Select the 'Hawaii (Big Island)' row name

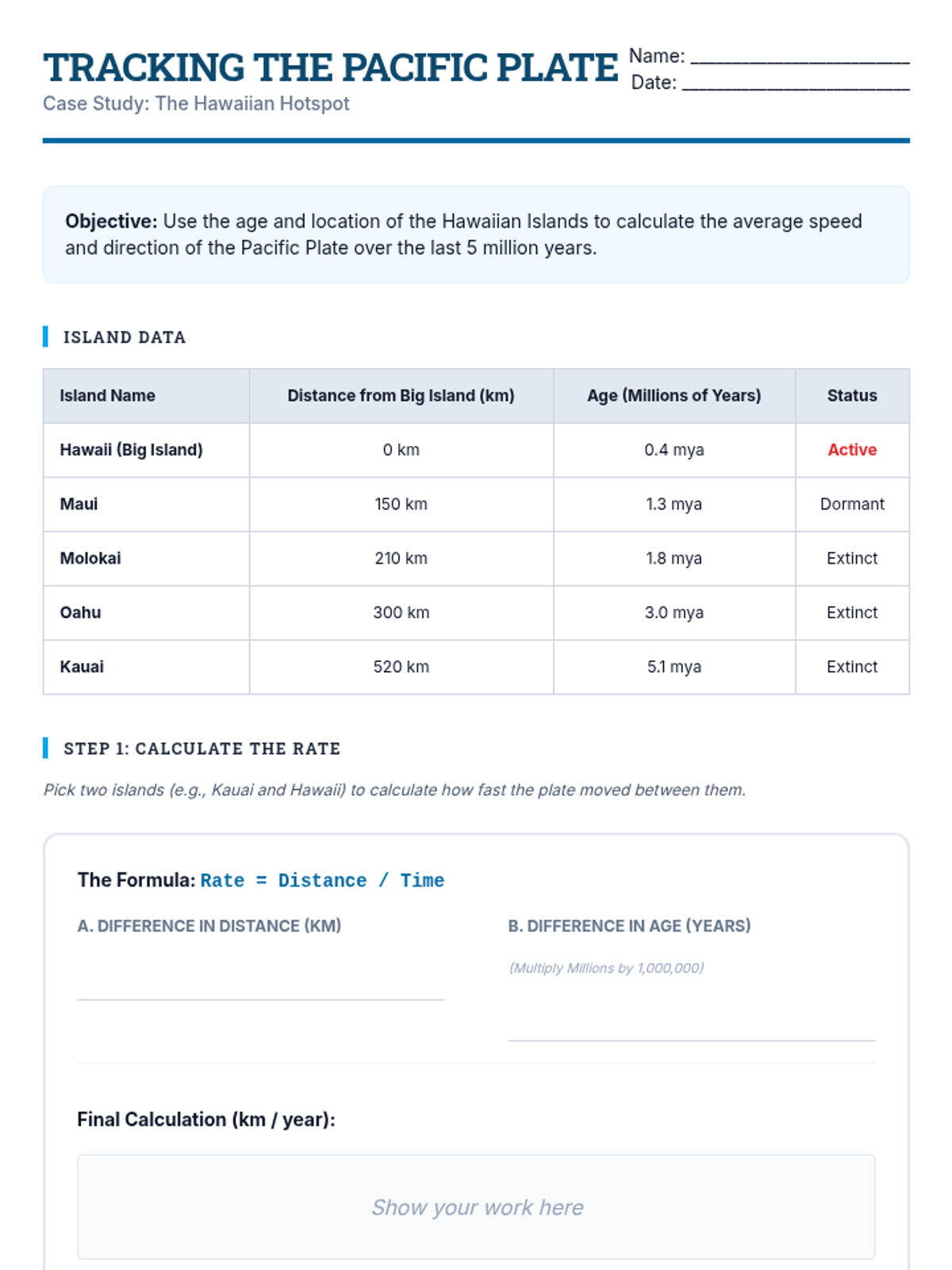tap(132, 449)
